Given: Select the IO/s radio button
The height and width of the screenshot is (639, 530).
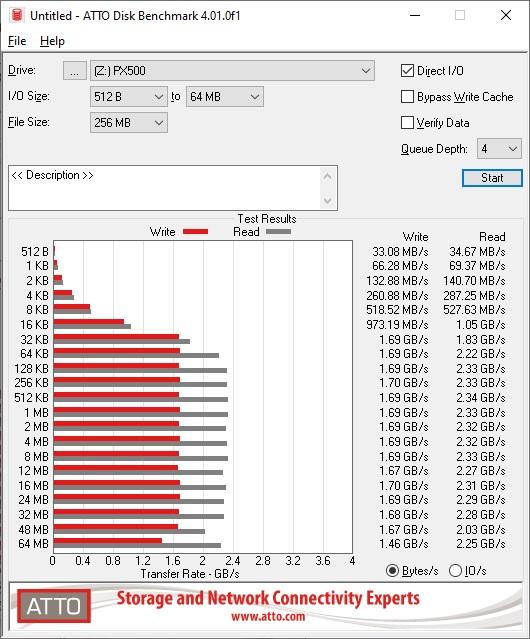Looking at the screenshot, I should 455,571.
